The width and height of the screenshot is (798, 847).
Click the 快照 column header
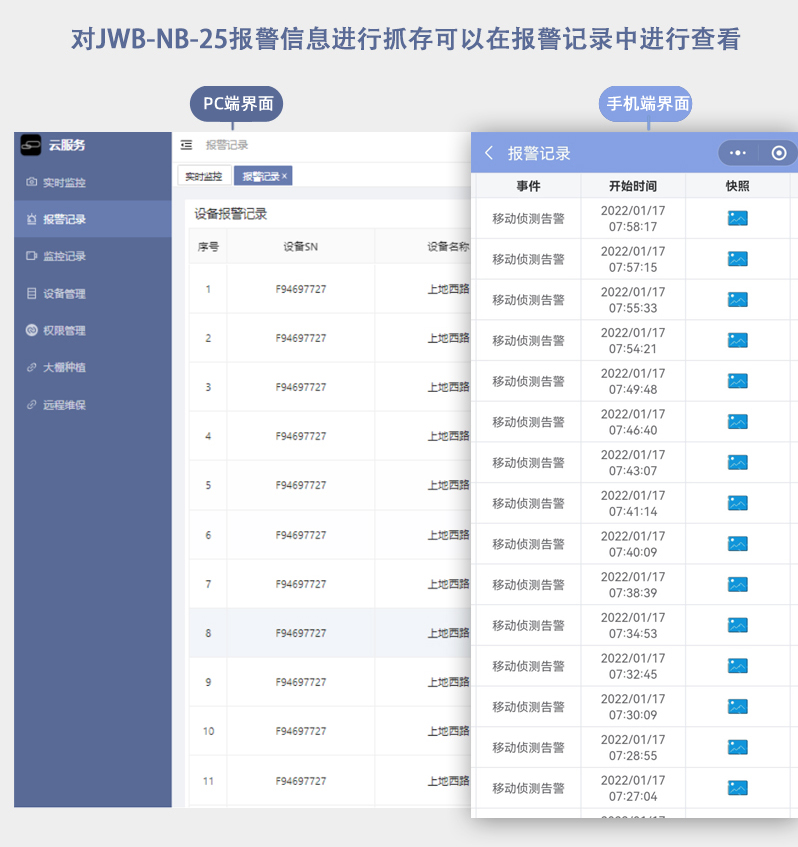[737, 186]
